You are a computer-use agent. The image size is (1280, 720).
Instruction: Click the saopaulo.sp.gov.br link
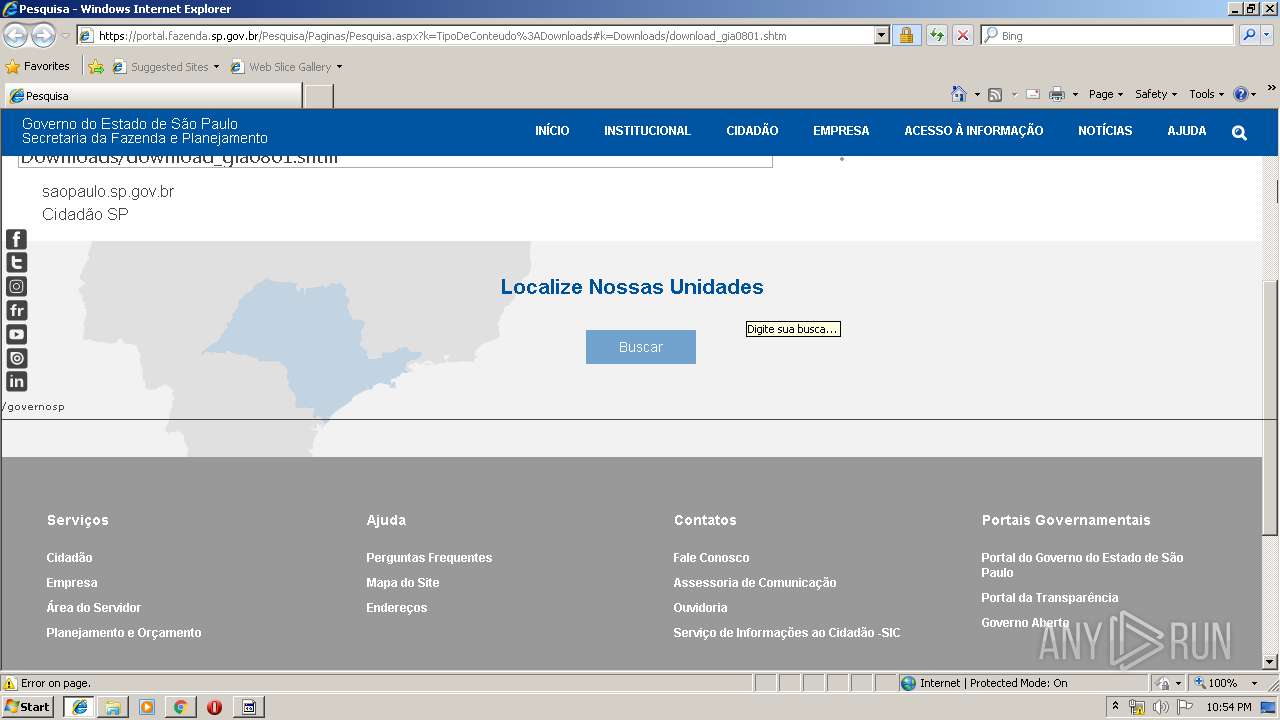(x=108, y=191)
